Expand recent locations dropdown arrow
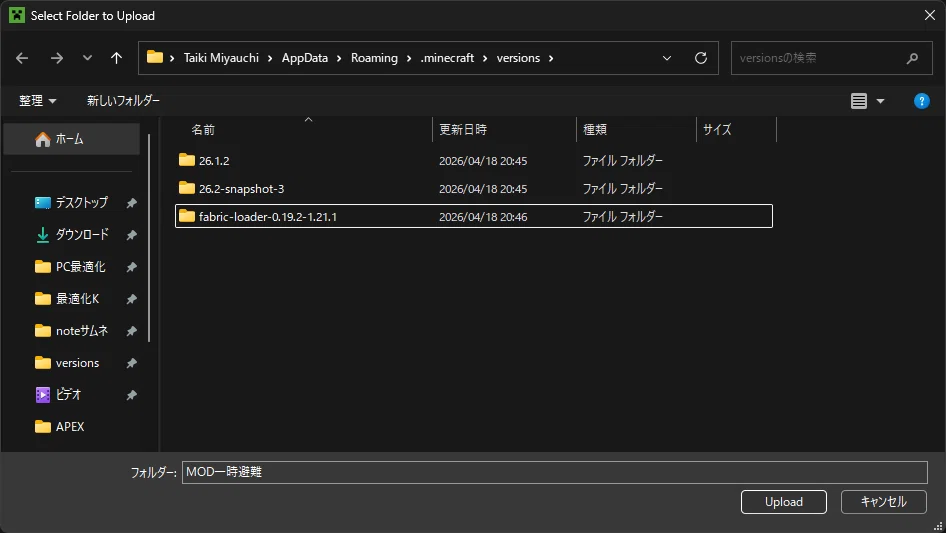Viewport: 946px width, 533px height. point(87,58)
